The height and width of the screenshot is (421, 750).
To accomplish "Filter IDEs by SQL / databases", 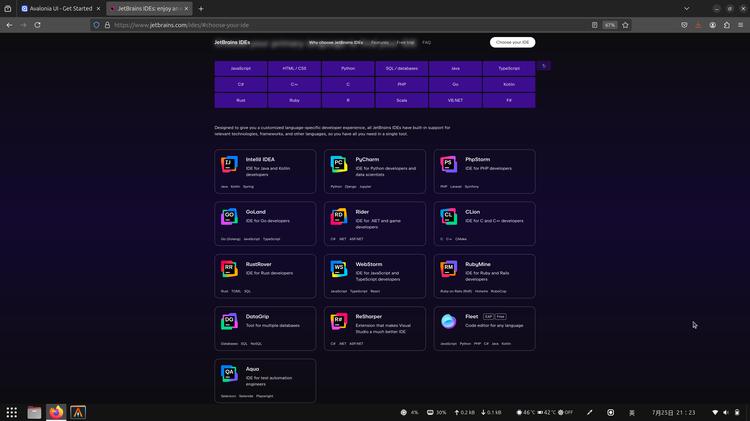I will [x=402, y=68].
